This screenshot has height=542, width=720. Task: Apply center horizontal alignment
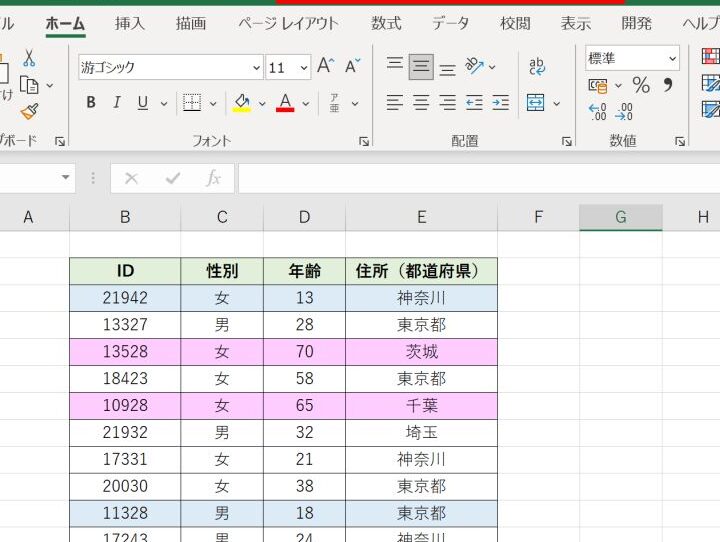[422, 102]
